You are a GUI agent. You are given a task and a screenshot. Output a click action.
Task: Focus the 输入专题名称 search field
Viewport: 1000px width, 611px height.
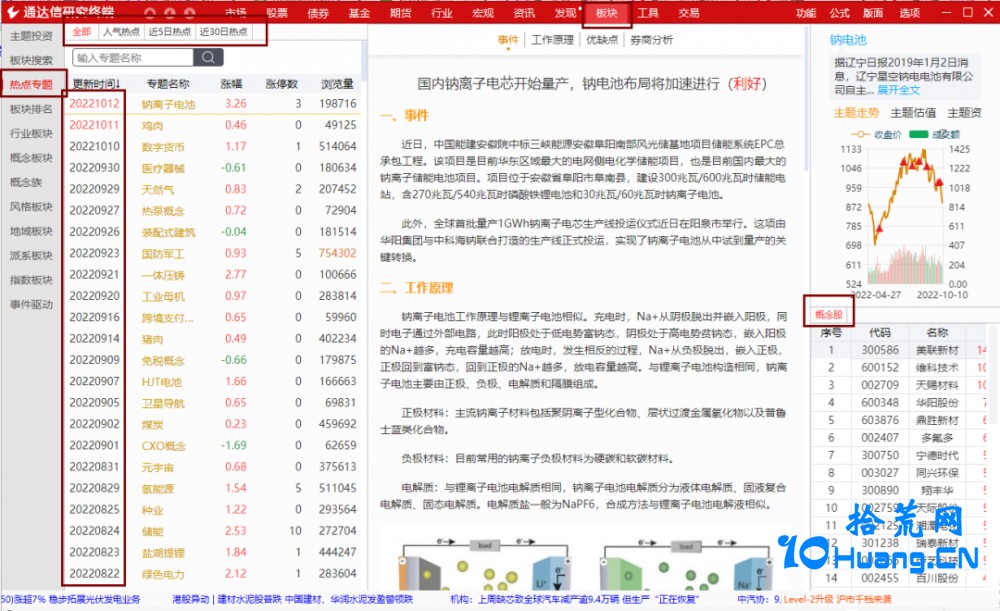click(x=133, y=57)
